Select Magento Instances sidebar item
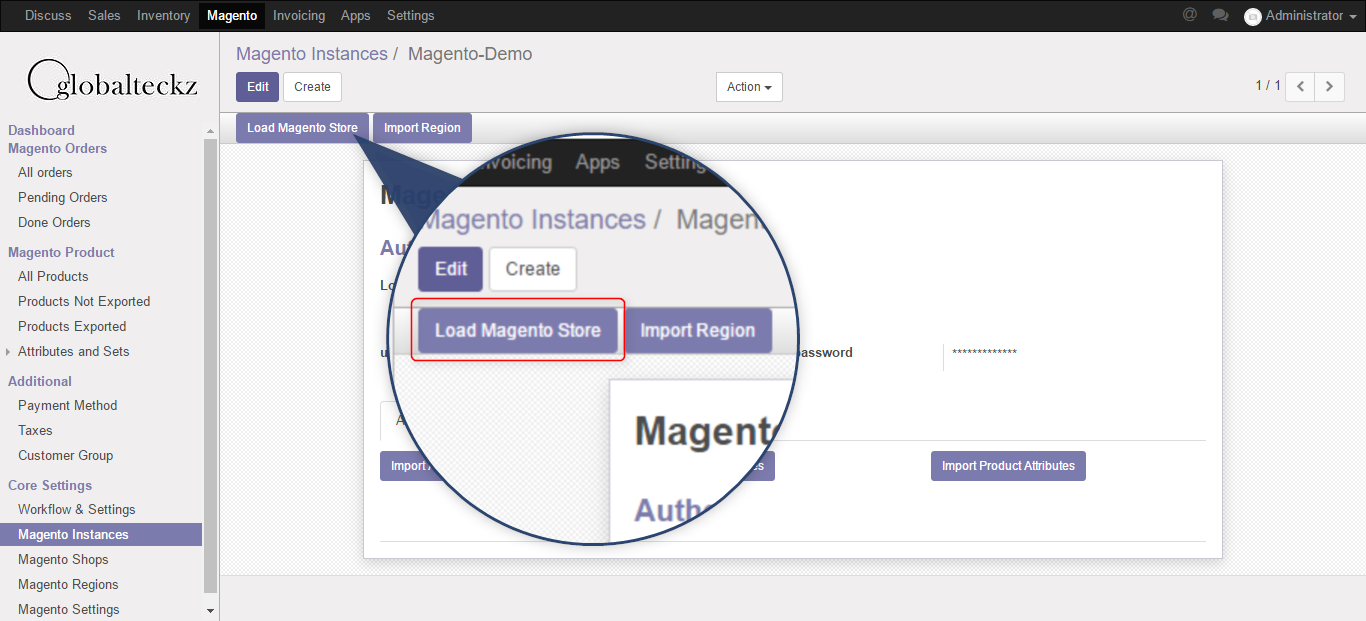The width and height of the screenshot is (1366, 621). pos(101,534)
